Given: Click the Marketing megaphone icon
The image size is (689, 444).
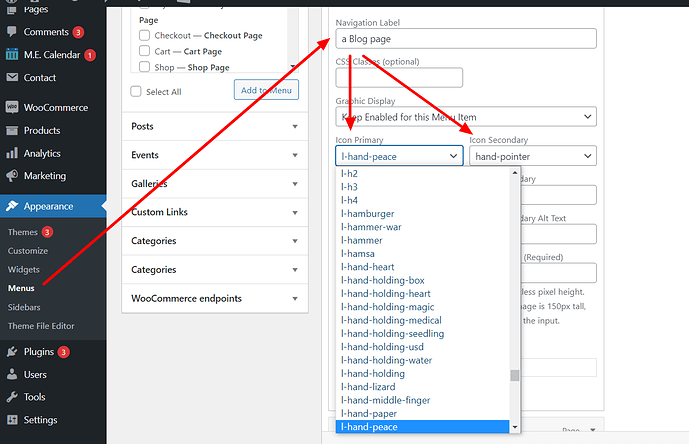Looking at the screenshot, I should tap(12, 176).
